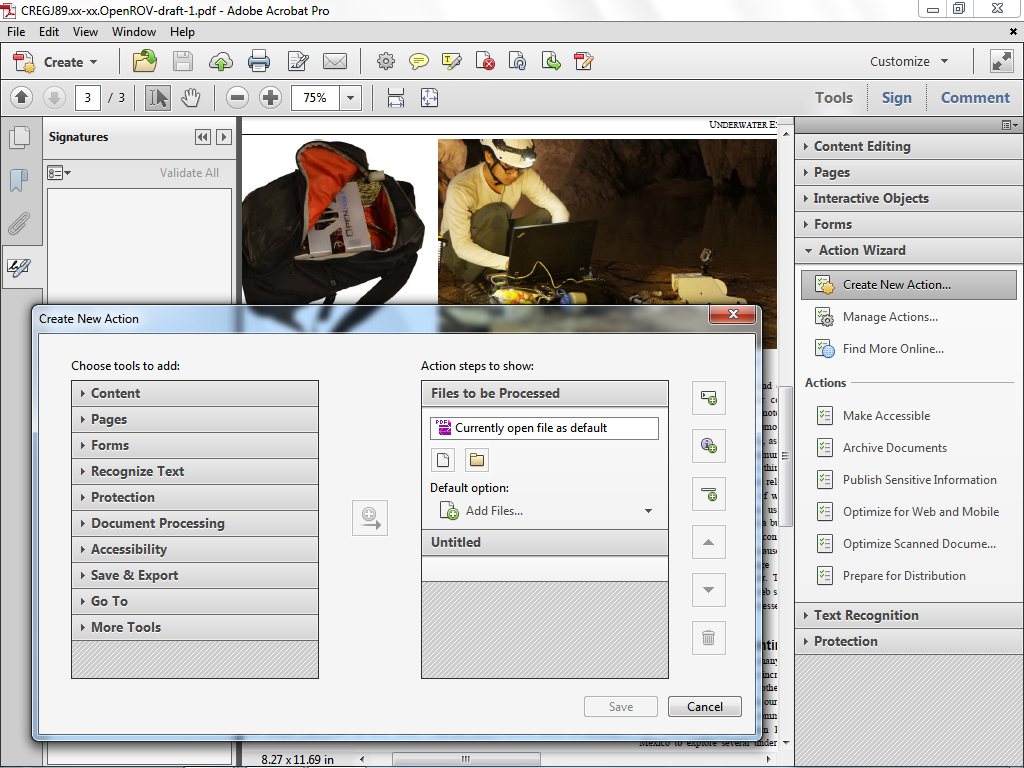Open the Attachments paperclip panel
The image size is (1024, 768).
pos(19,224)
